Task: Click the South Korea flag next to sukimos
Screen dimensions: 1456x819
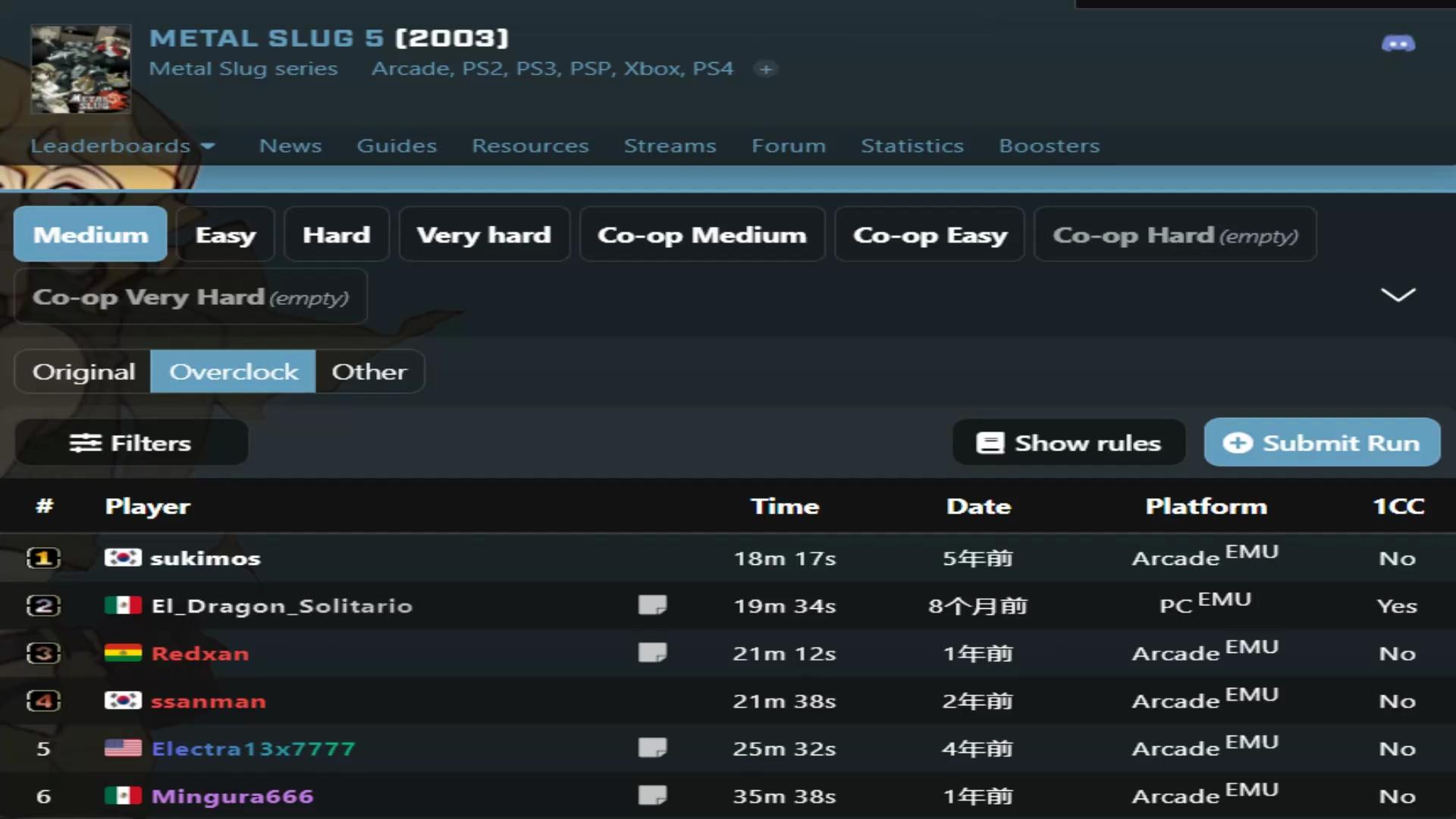Action: (x=123, y=558)
